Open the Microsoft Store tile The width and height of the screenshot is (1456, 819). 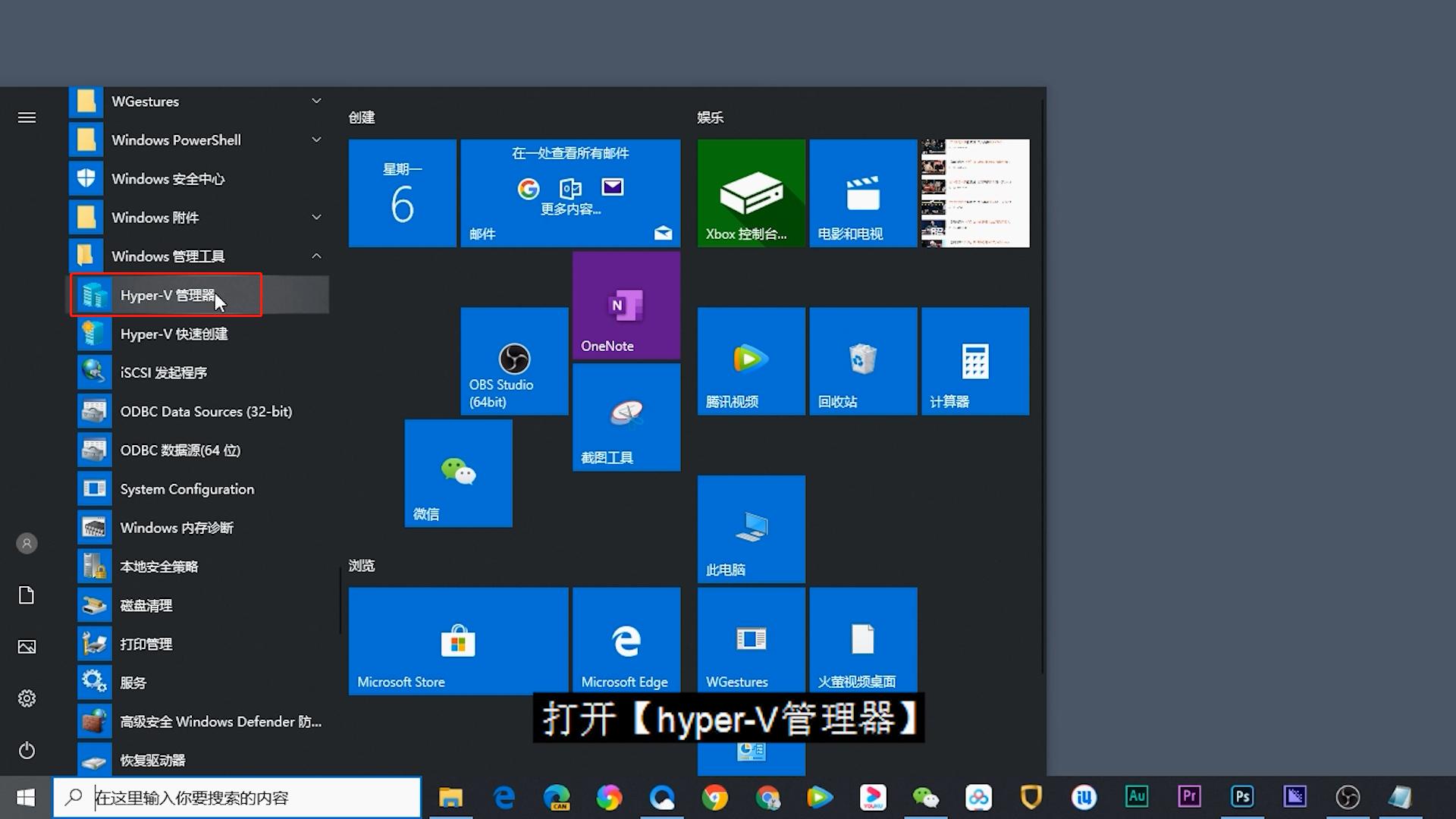point(457,640)
